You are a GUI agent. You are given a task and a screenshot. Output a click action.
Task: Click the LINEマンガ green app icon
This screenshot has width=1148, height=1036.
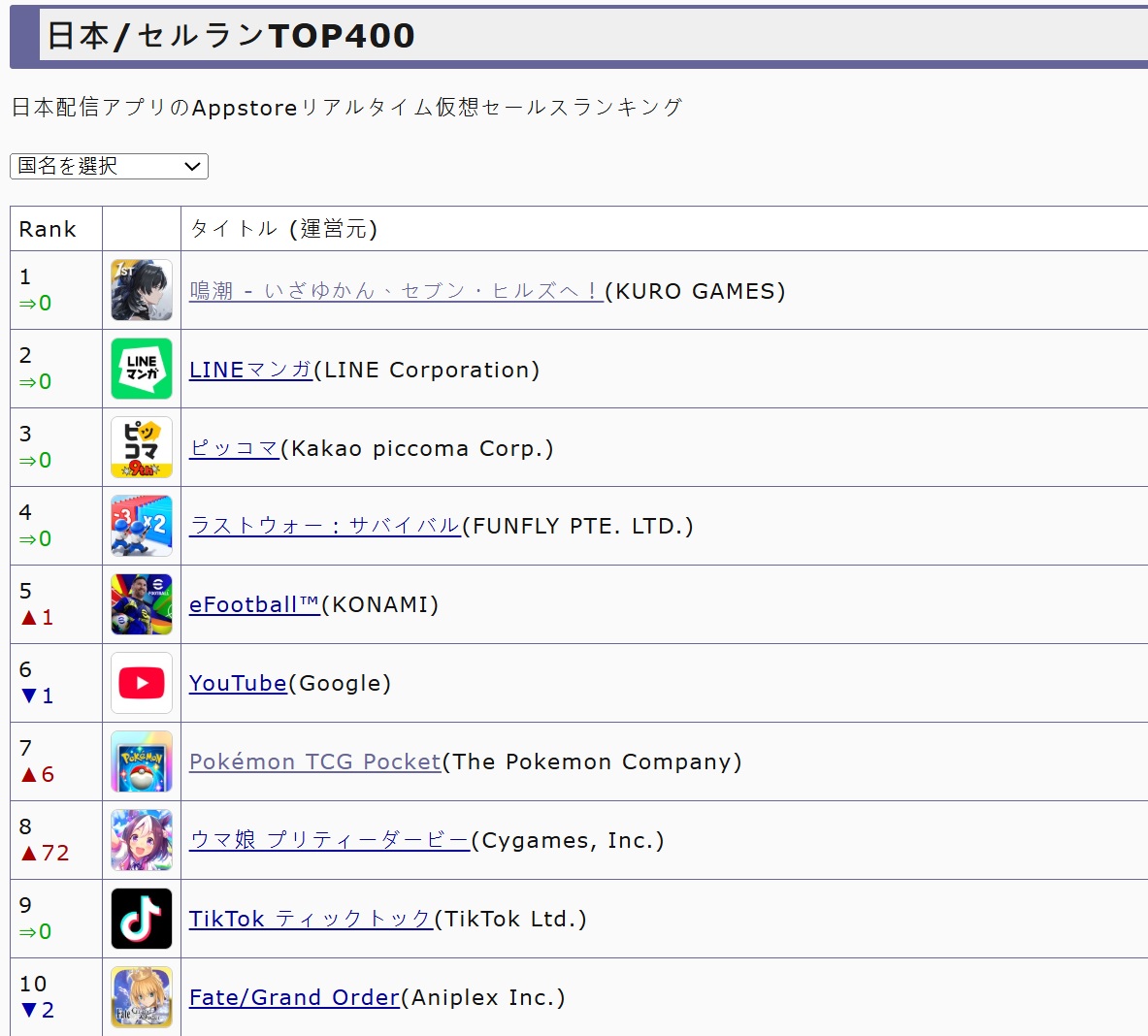click(x=142, y=368)
